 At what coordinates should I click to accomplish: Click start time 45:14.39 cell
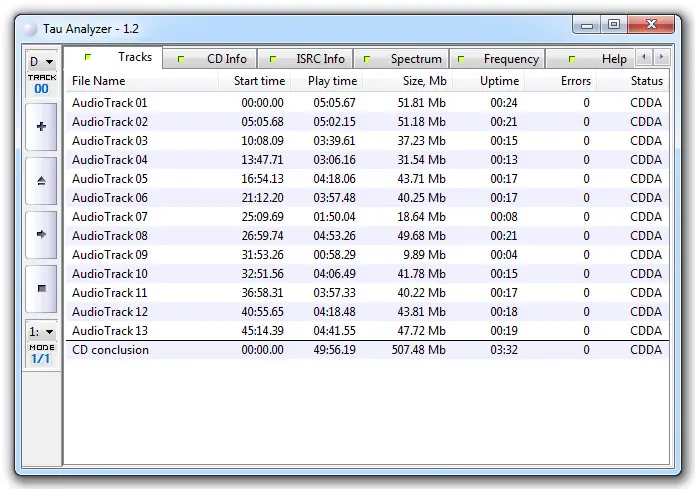coord(262,331)
